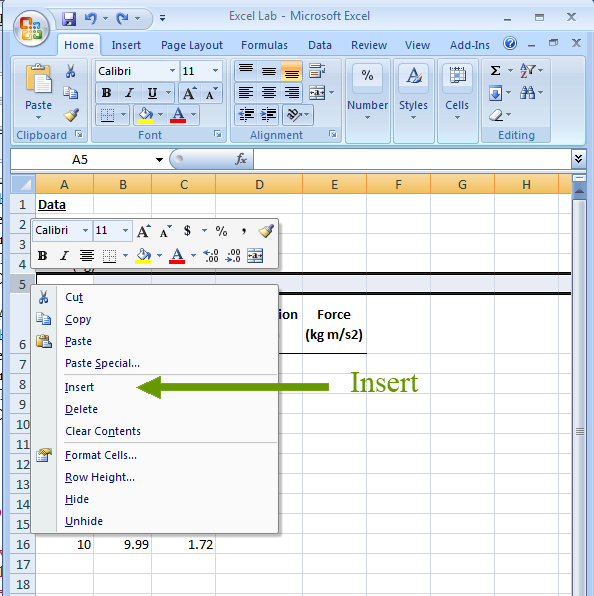Toggle Bottom Align highlighted button
The width and height of the screenshot is (594, 596).
pos(291,71)
